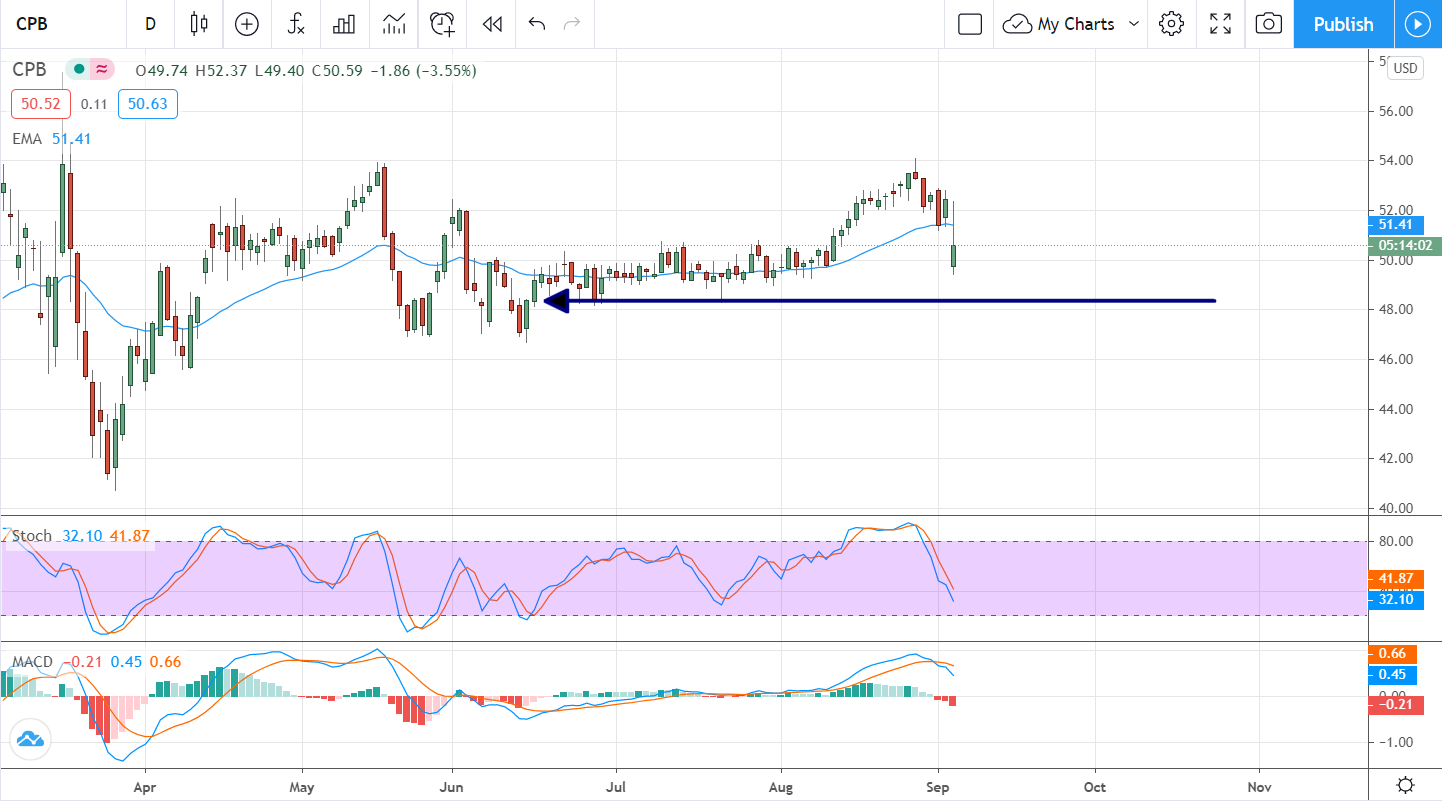The height and width of the screenshot is (801, 1442).
Task: Click the play icon next to Publish
Action: coord(1417,24)
